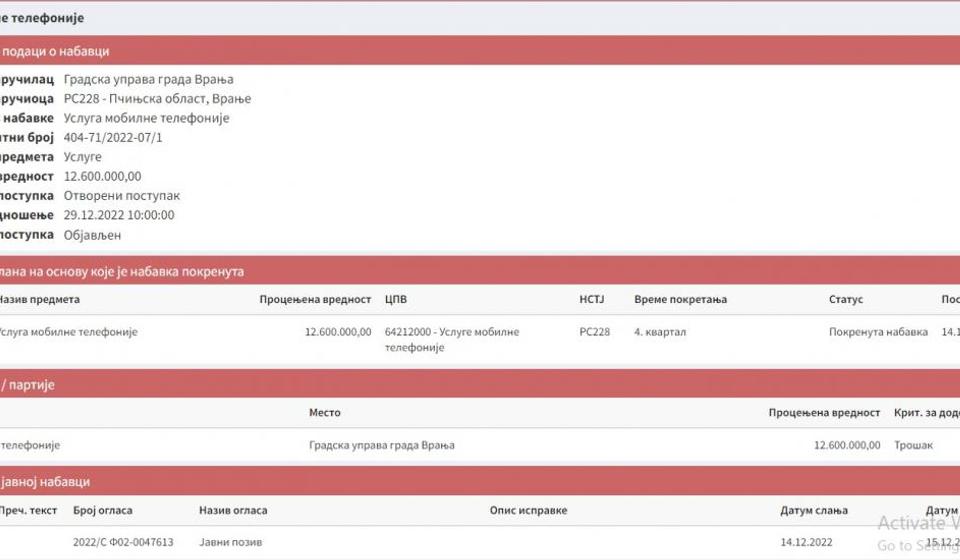Open the 'Јавни позив' notice
Image resolution: width=960 pixels, height=560 pixels.
coord(230,542)
